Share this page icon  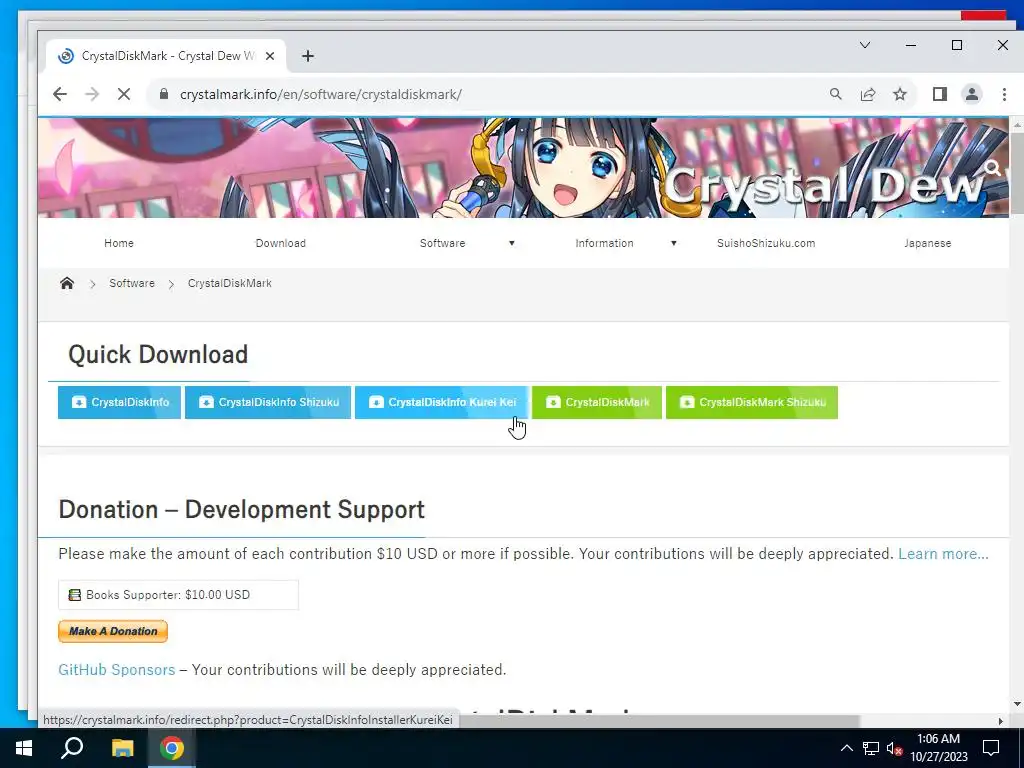point(868,94)
